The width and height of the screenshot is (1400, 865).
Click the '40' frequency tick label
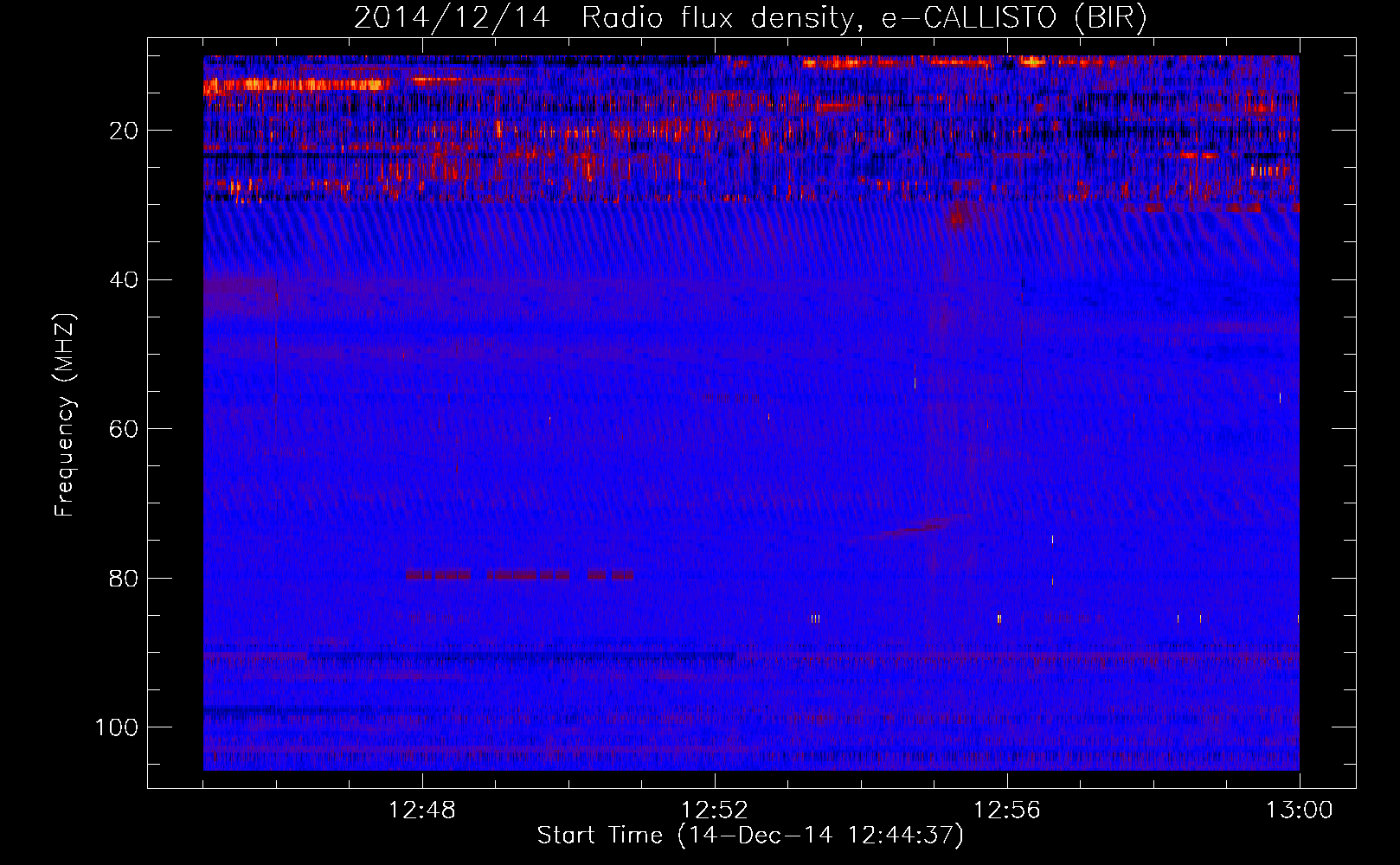(x=125, y=280)
